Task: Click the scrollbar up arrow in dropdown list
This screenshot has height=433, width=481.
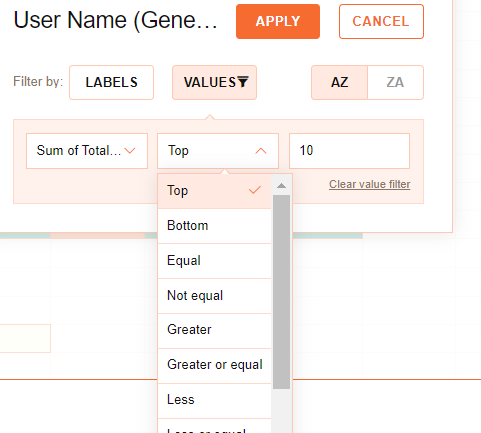Action: click(x=281, y=185)
